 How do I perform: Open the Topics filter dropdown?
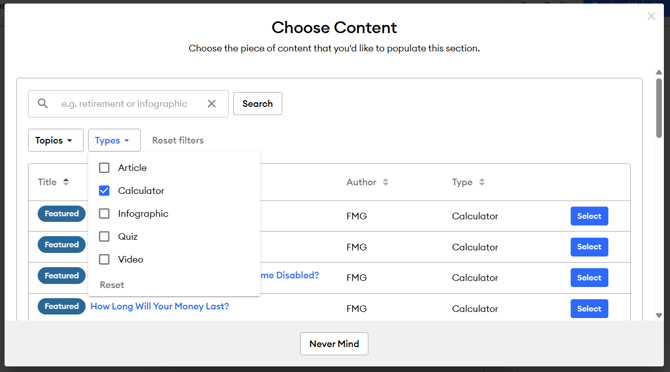click(56, 140)
